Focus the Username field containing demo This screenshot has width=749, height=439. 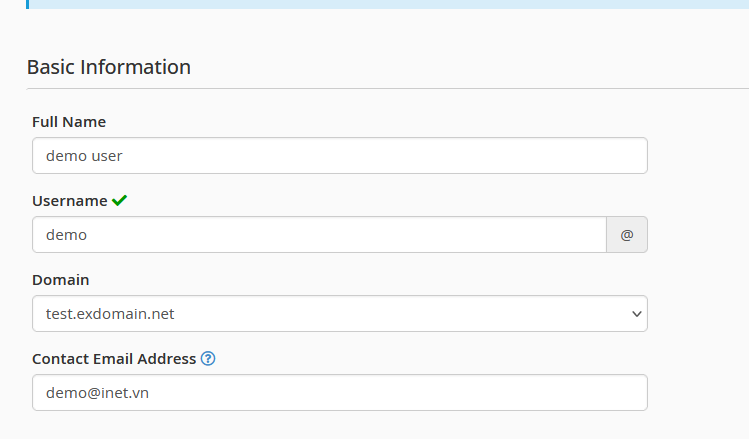(320, 235)
